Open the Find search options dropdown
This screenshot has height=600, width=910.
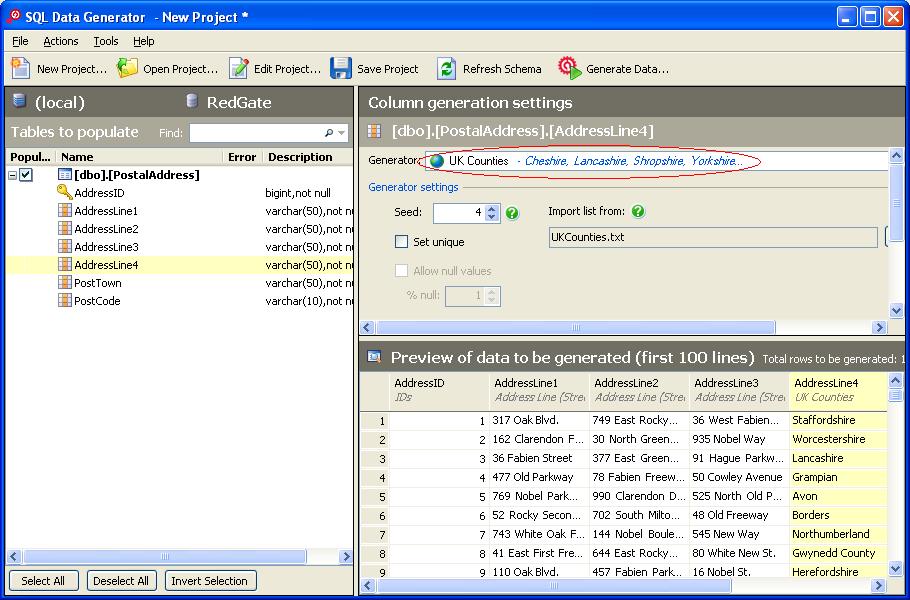point(341,133)
